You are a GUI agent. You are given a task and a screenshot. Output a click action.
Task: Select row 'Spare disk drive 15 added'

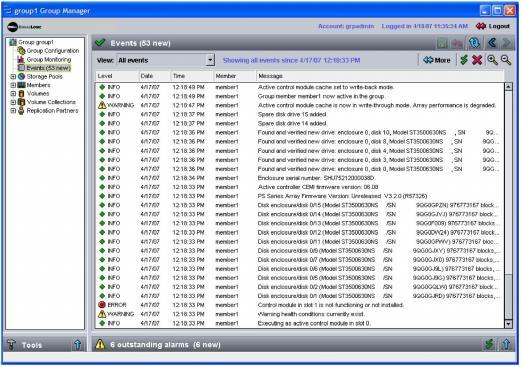[300, 114]
